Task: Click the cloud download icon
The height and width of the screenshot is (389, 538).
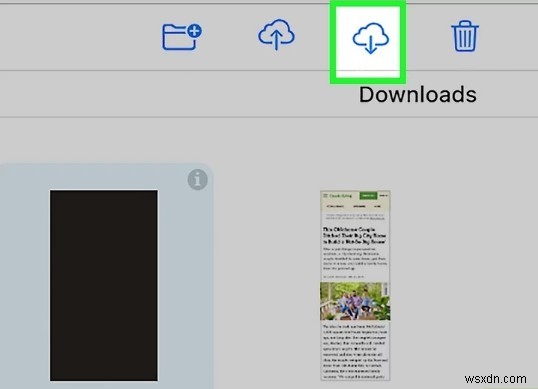Action: 371,38
